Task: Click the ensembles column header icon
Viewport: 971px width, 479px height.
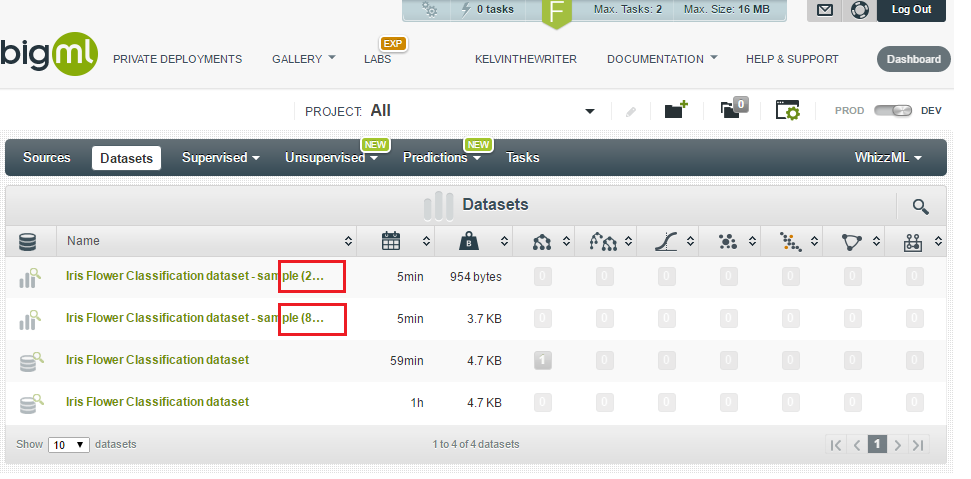Action: [603, 241]
